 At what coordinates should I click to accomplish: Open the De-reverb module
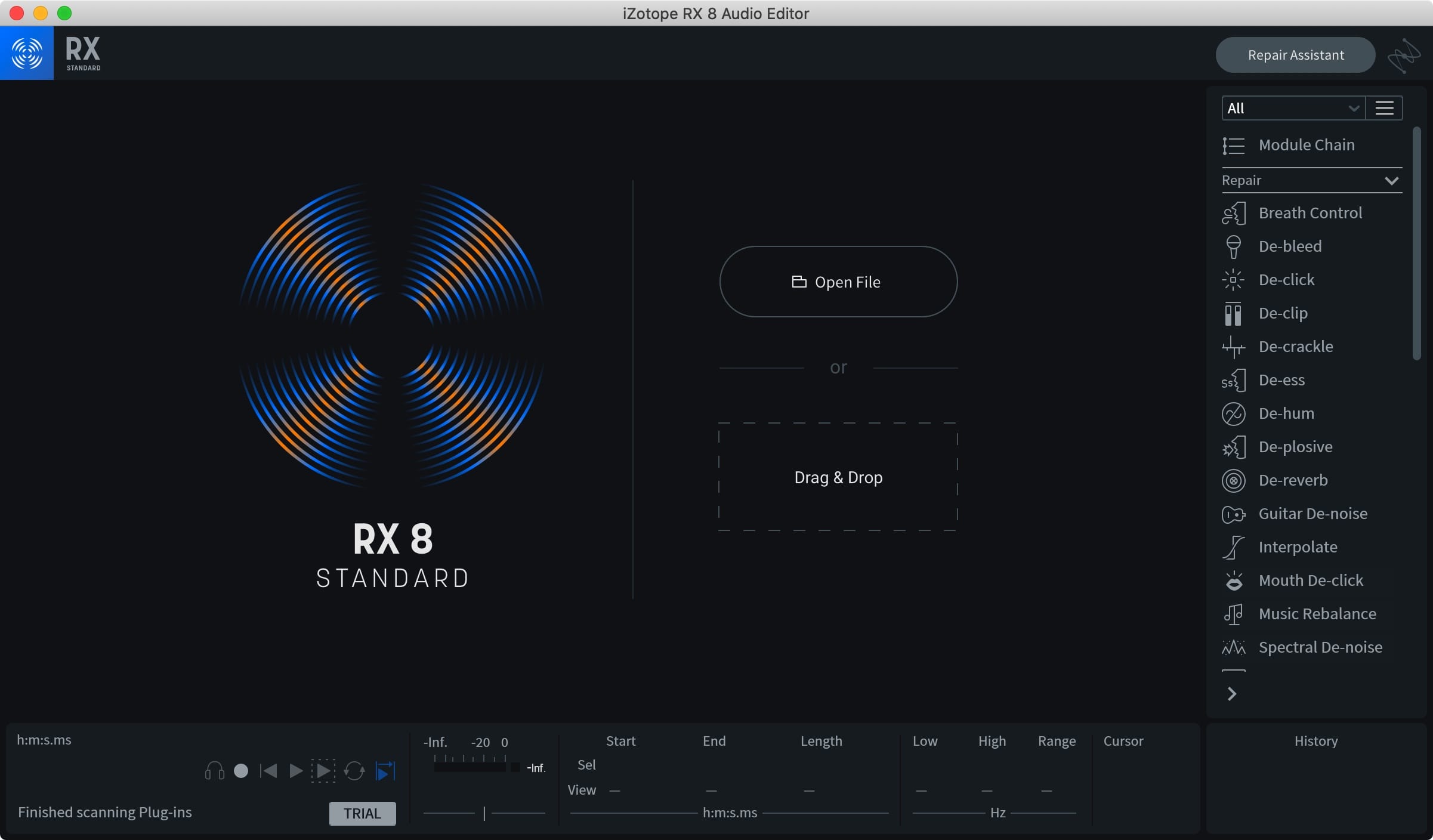[1292, 480]
